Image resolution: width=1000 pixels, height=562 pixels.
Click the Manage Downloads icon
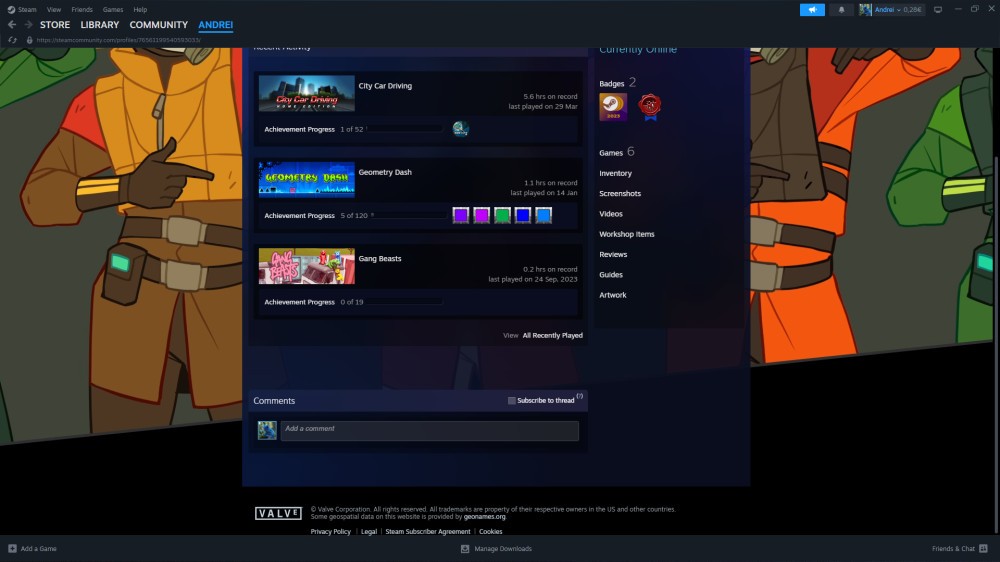pyautogui.click(x=465, y=549)
